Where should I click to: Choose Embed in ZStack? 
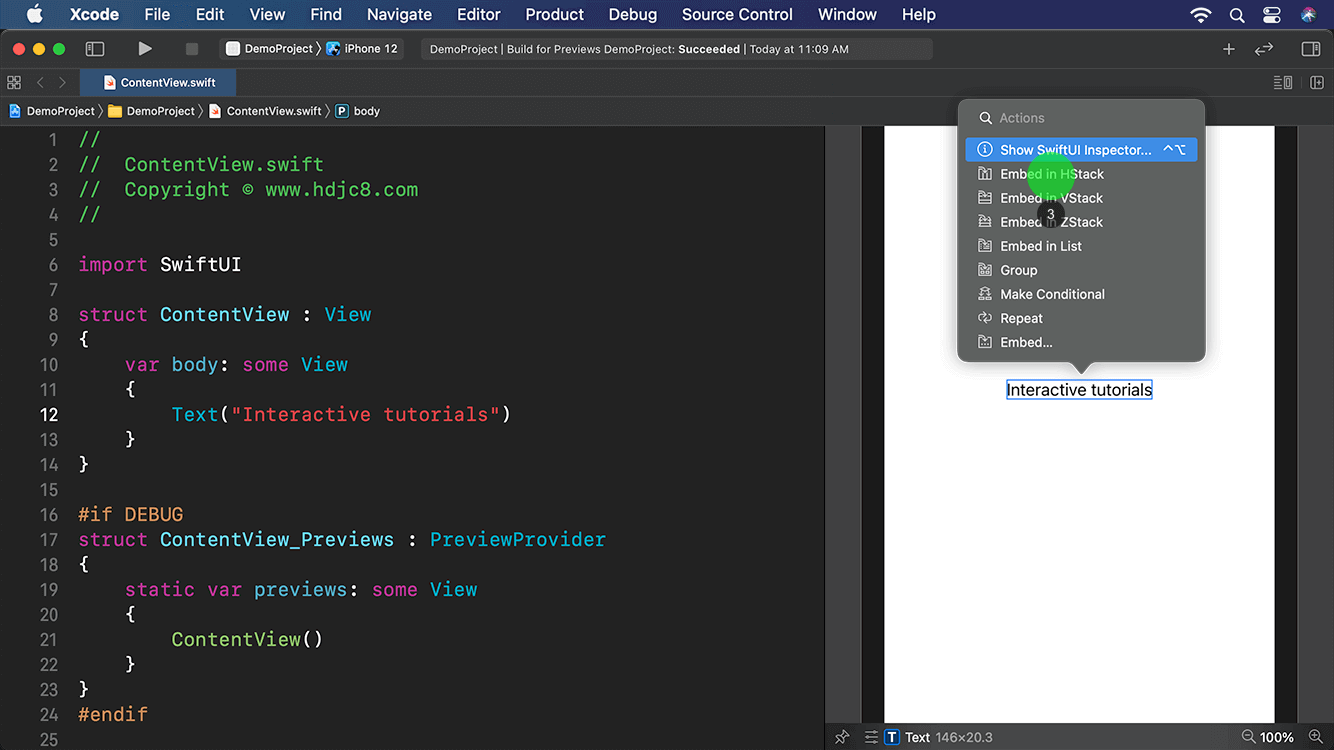coord(1081,222)
